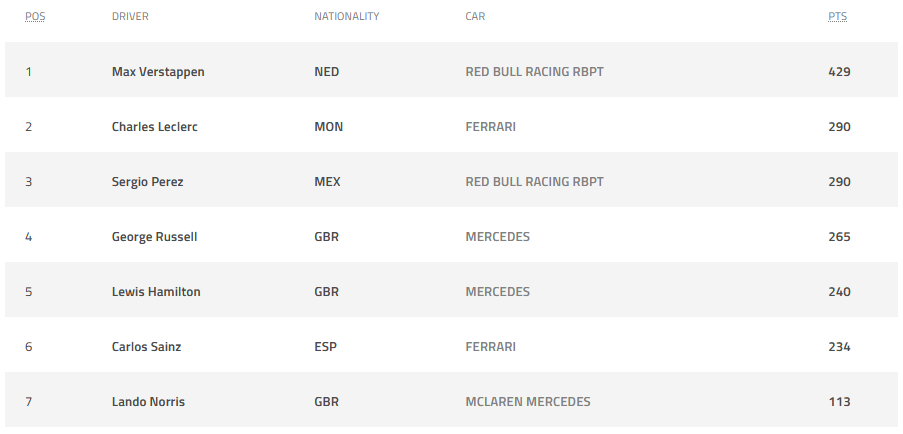
Task: Click the 429 points value
Action: tap(839, 72)
